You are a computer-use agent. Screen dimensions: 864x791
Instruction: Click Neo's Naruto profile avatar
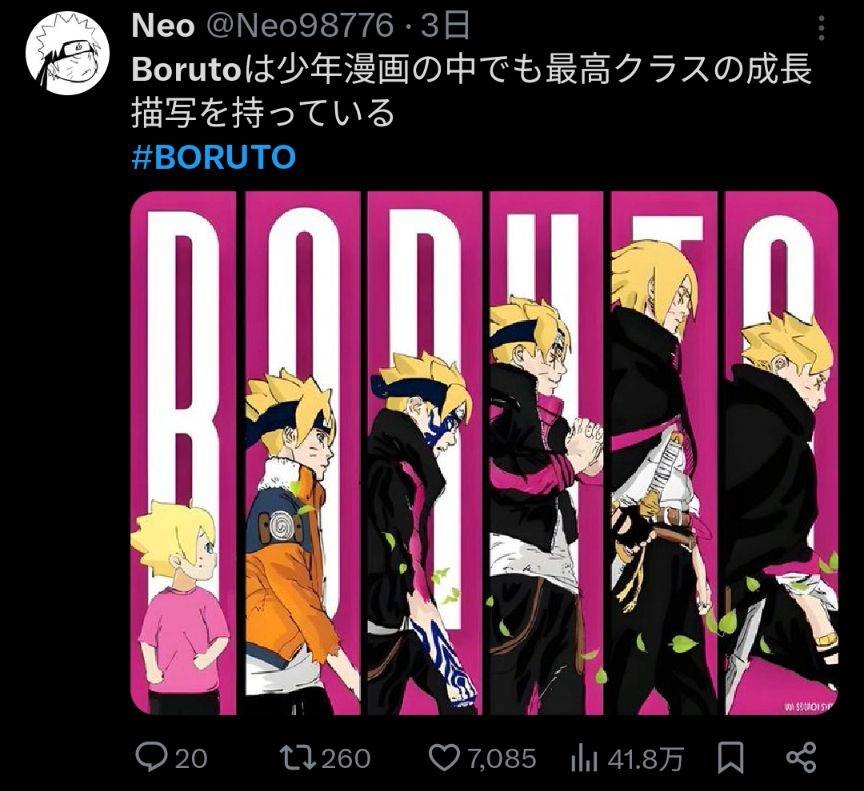point(65,55)
